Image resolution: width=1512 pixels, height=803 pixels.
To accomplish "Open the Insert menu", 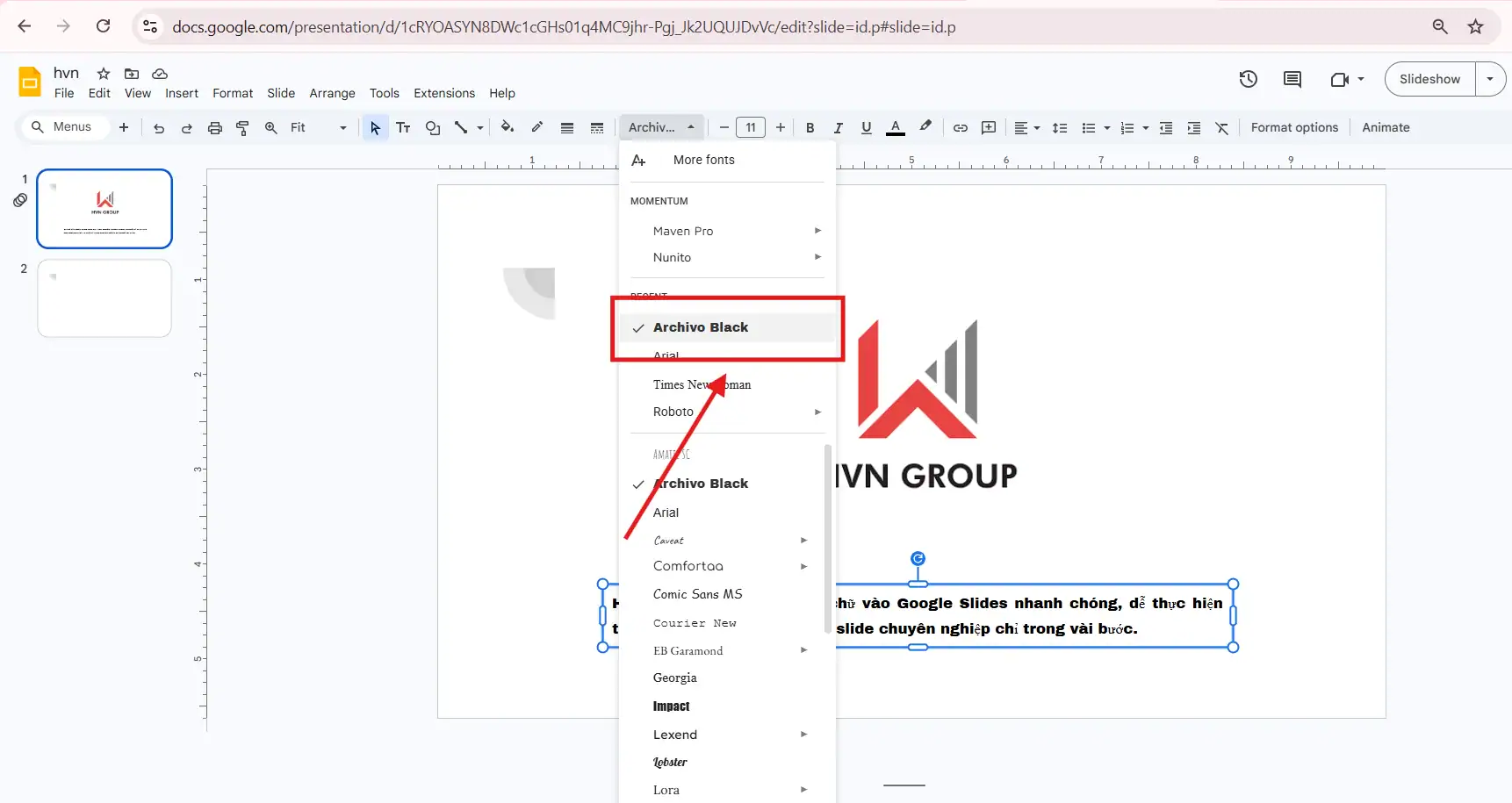I will click(182, 93).
